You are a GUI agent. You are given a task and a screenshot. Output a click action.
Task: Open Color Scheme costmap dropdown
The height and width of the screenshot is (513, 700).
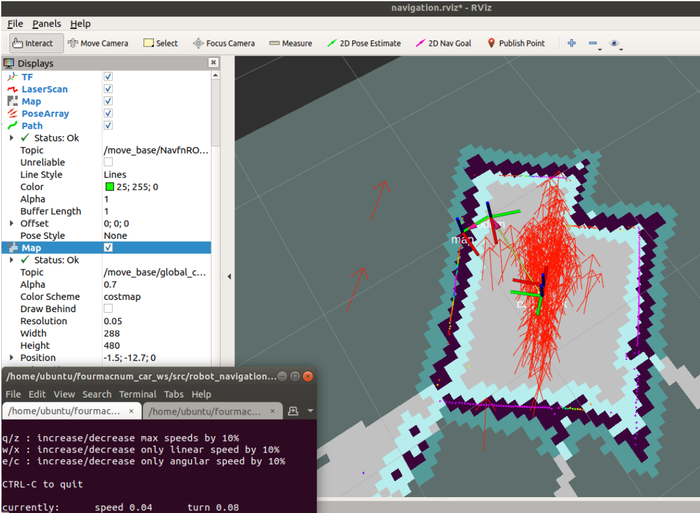tap(156, 296)
